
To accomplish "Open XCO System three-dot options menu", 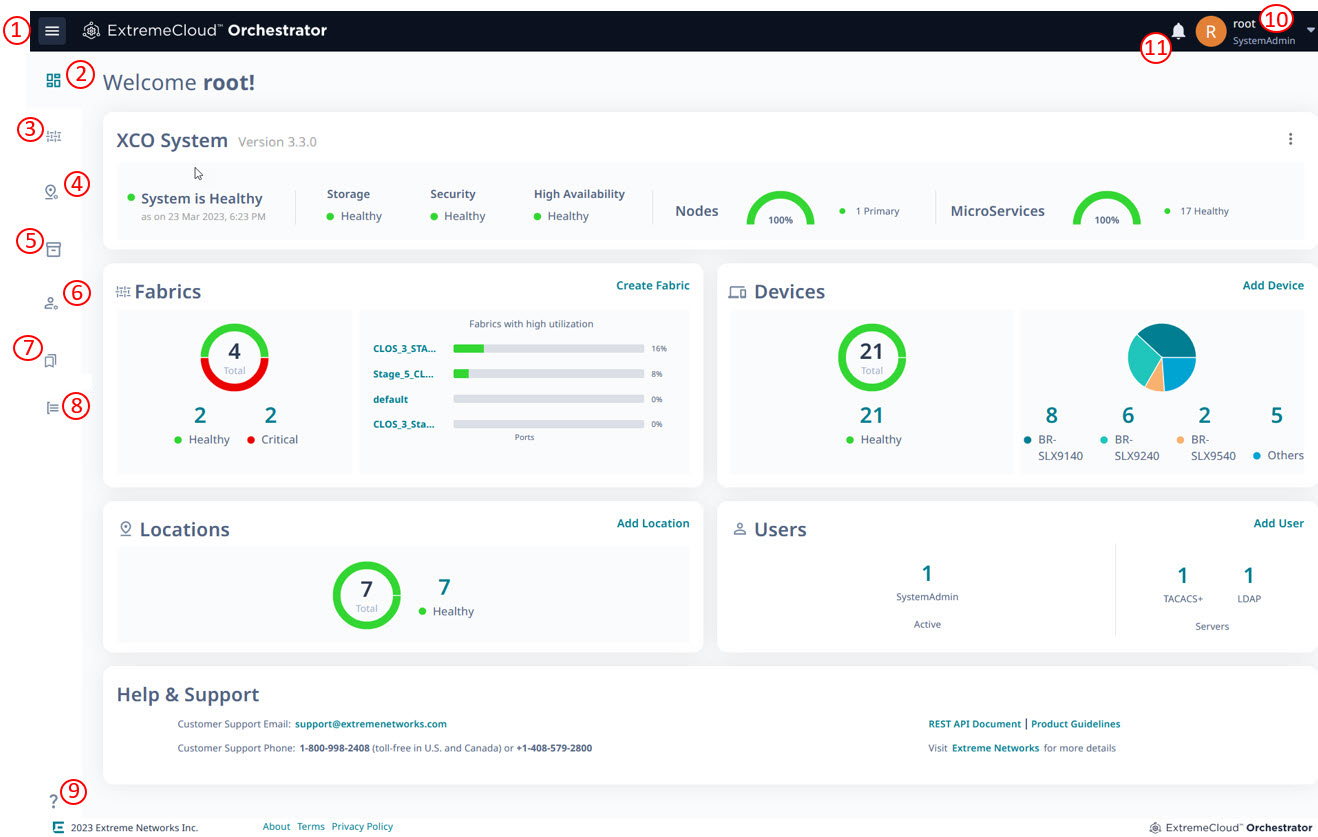I will click(x=1291, y=140).
